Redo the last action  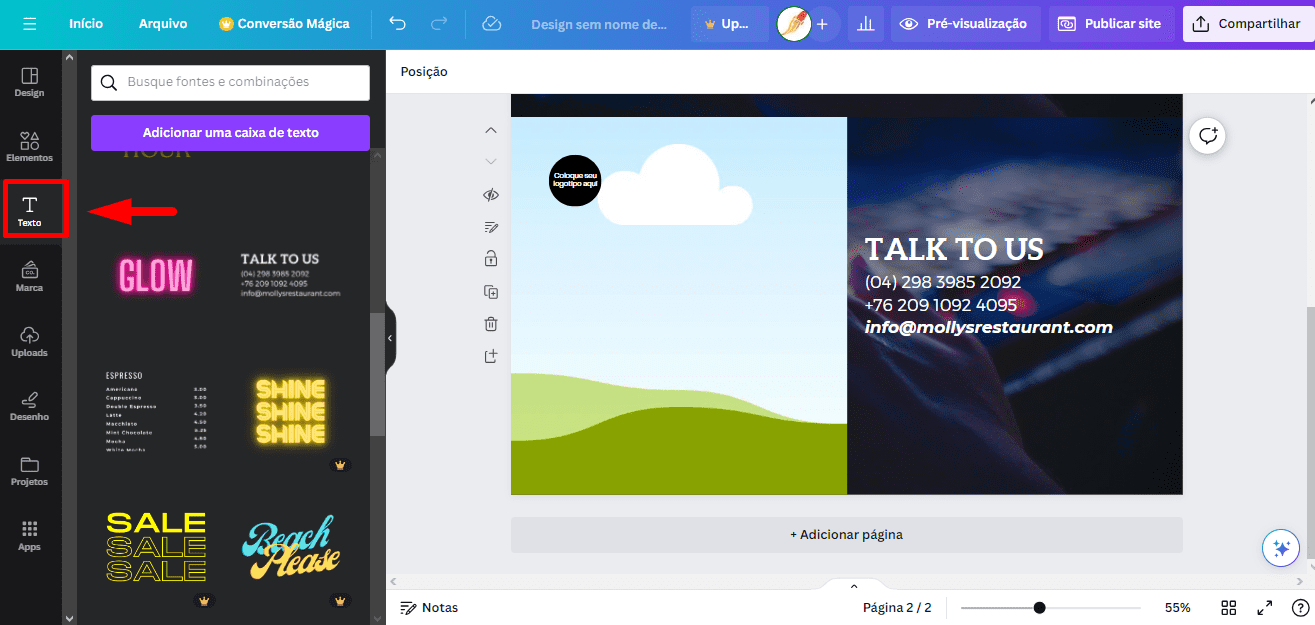(438, 24)
